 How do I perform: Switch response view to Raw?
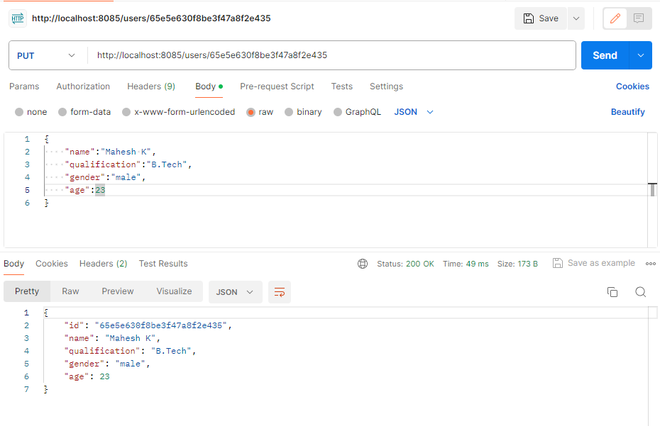[x=70, y=291]
